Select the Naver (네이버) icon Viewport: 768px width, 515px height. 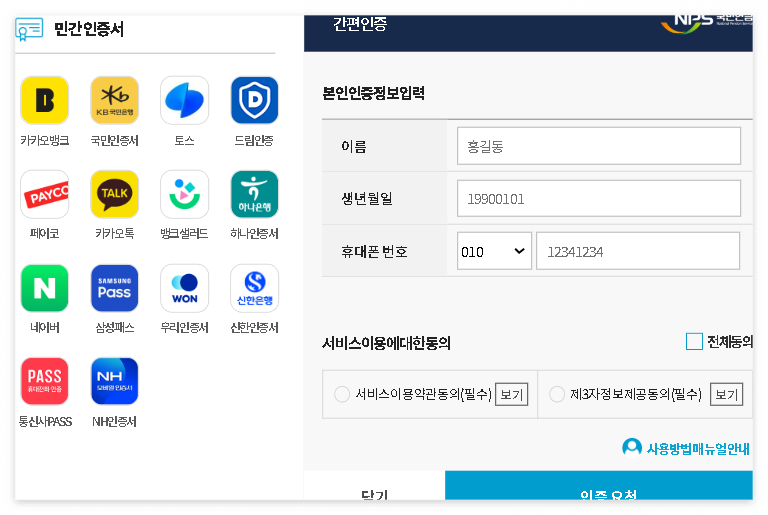(x=45, y=288)
